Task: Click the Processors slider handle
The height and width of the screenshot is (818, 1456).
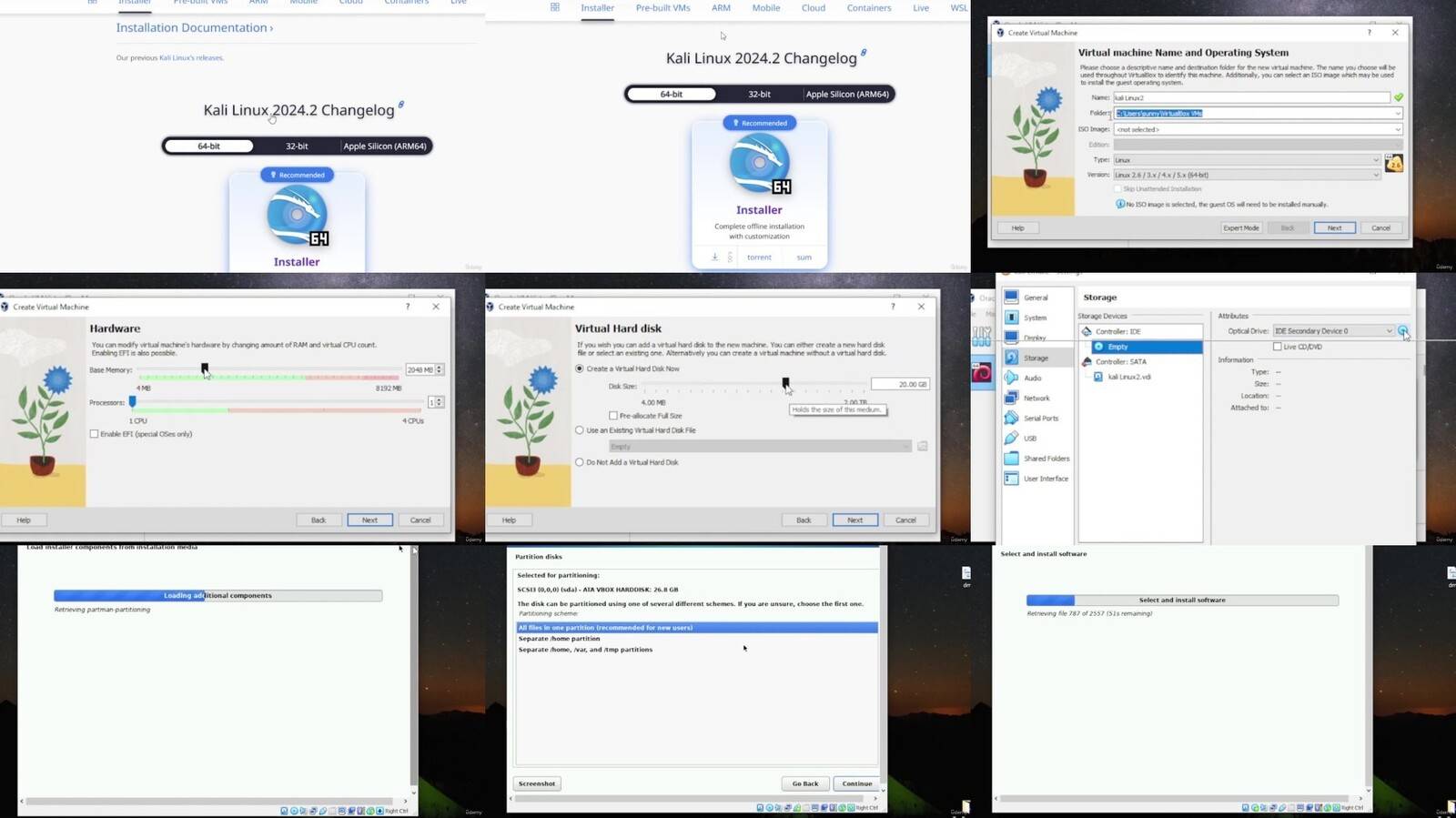Action: tap(132, 401)
